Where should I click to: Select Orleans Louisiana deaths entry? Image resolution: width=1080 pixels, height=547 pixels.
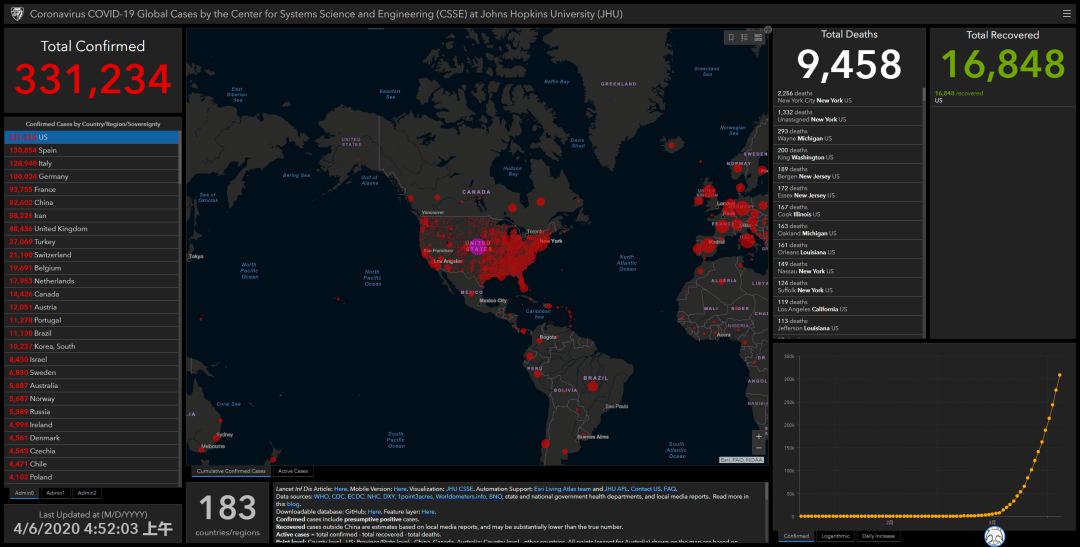coord(849,249)
